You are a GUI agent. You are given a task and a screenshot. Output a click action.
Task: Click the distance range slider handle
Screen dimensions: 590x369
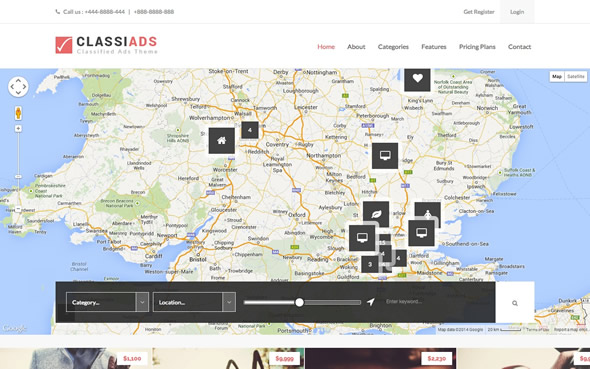(300, 302)
